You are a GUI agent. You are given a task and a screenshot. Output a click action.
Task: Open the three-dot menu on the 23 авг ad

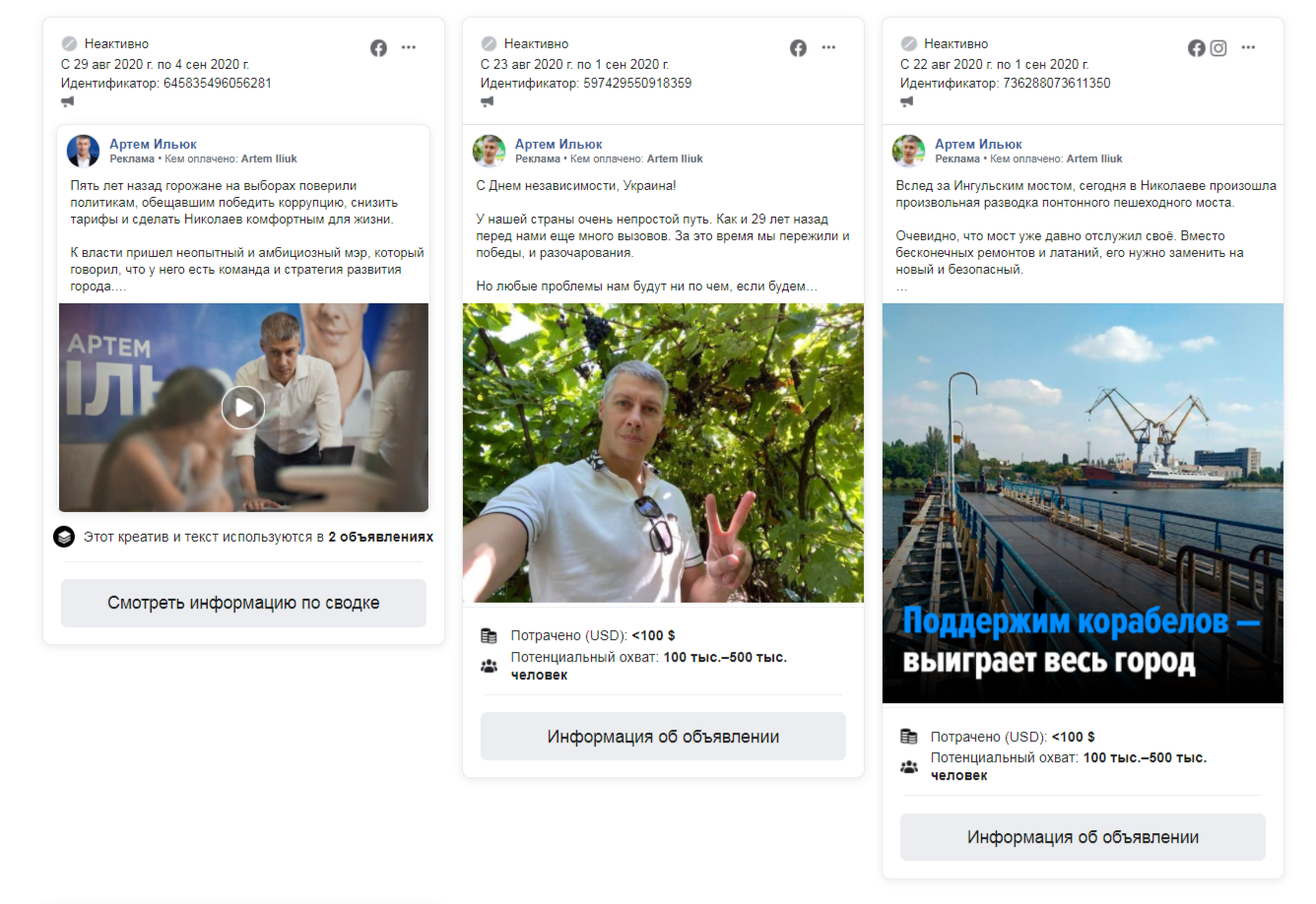click(x=828, y=47)
